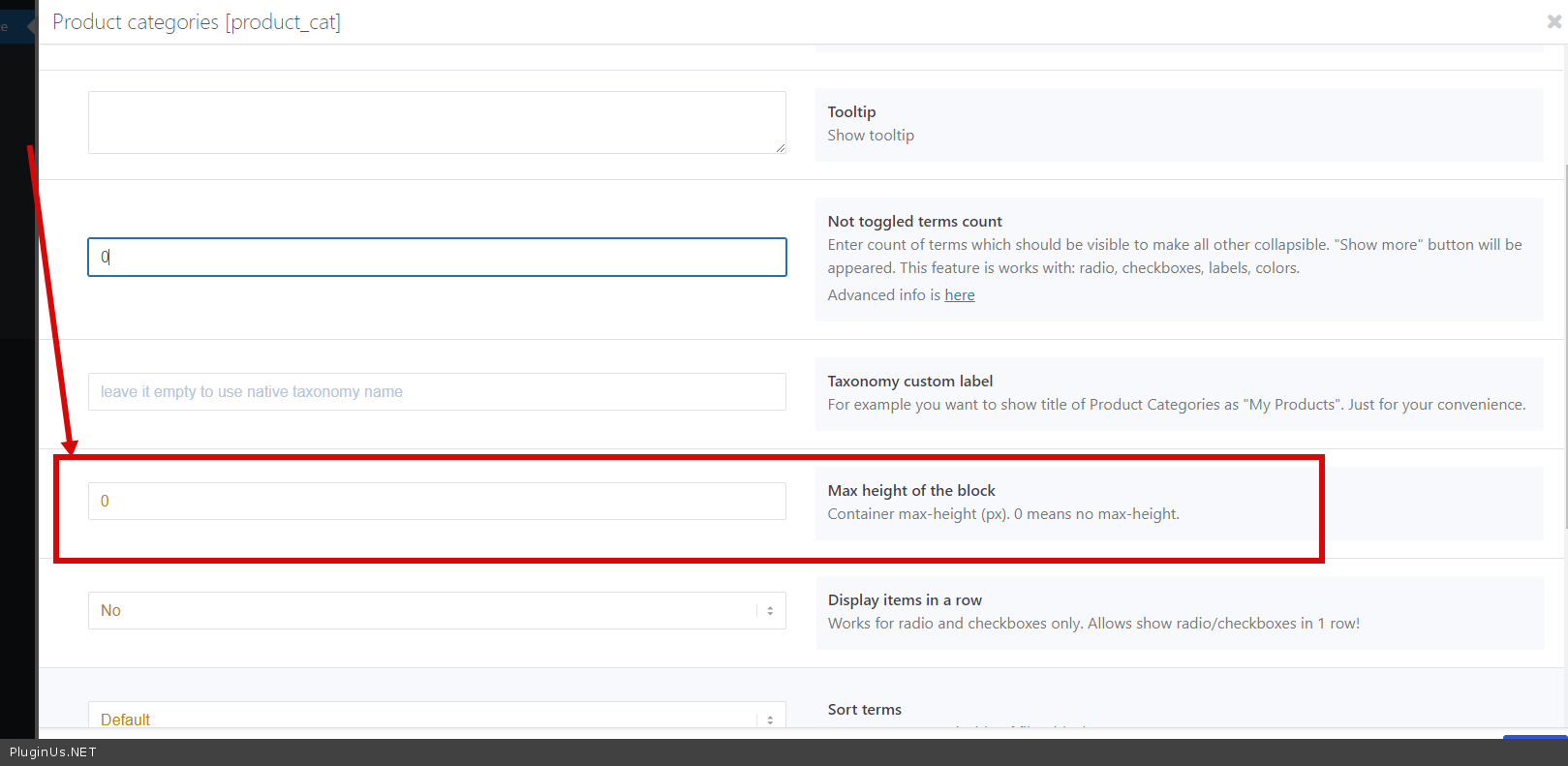1568x766 pixels.
Task: Click the Product categories popup title
Action: click(x=197, y=22)
